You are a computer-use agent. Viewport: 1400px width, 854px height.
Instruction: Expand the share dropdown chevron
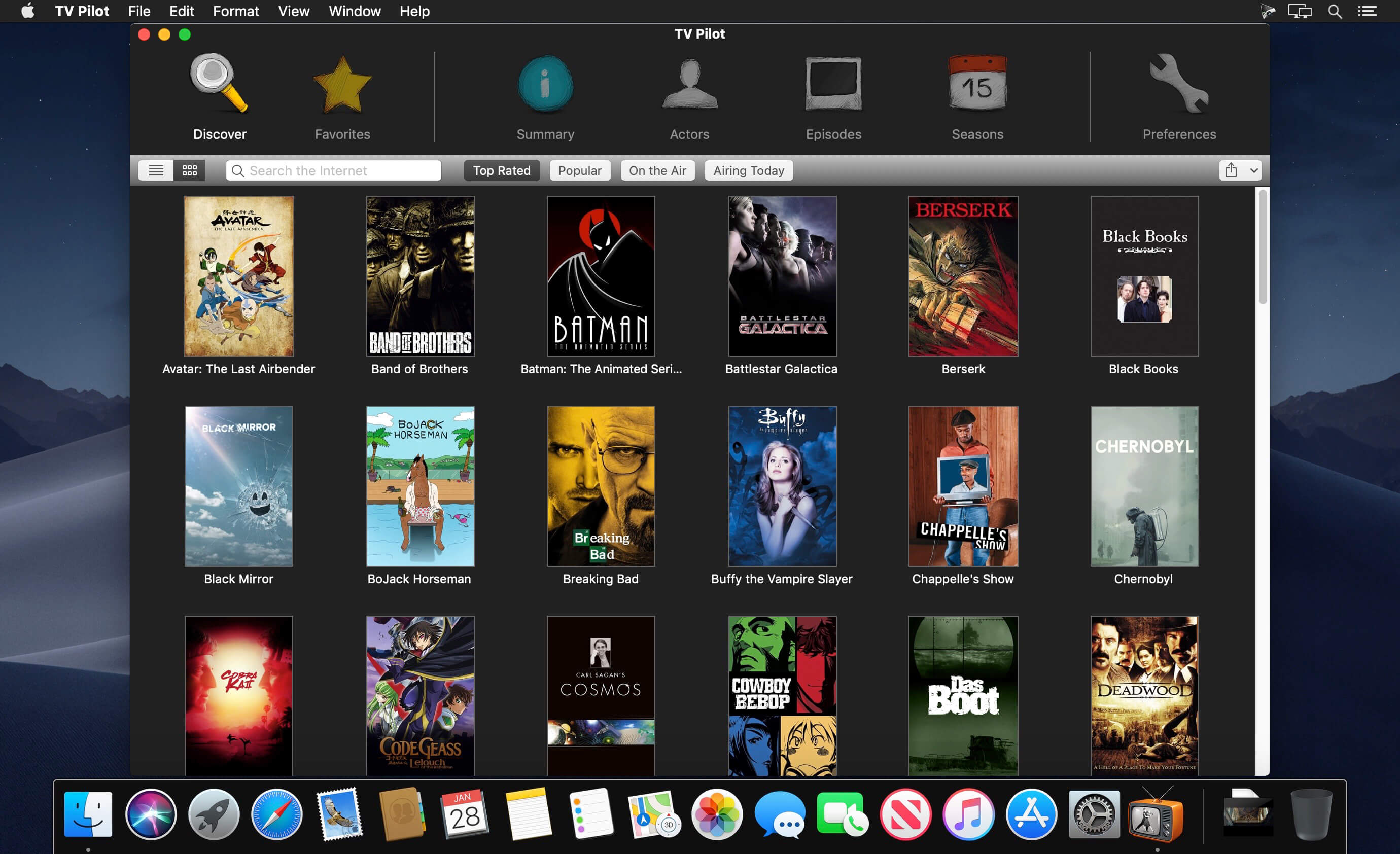click(1253, 170)
